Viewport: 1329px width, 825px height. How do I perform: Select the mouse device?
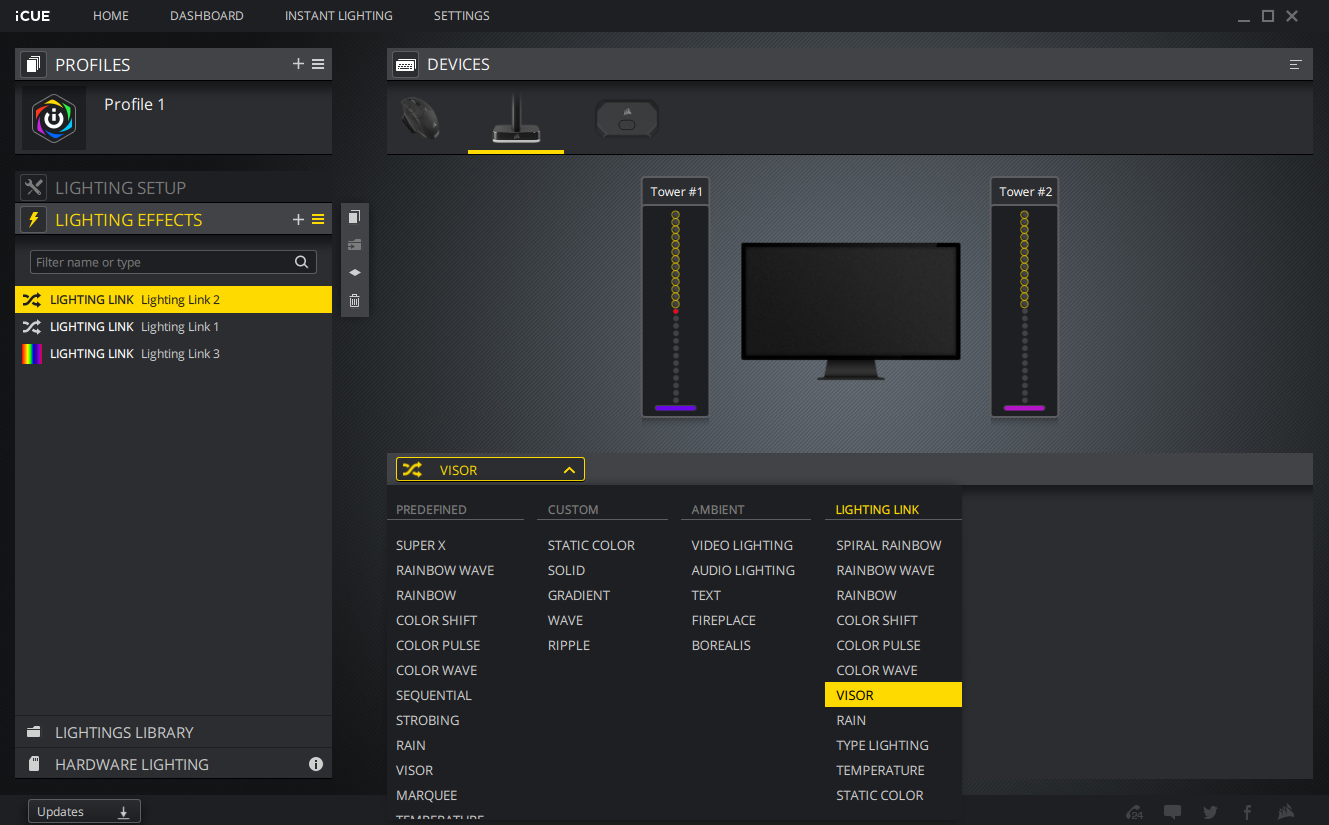pyautogui.click(x=420, y=118)
